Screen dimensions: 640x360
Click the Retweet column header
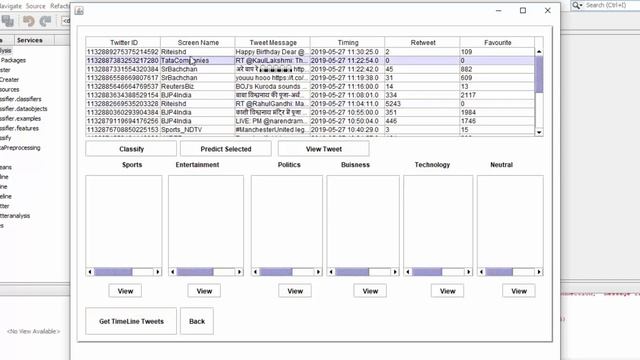click(x=422, y=42)
